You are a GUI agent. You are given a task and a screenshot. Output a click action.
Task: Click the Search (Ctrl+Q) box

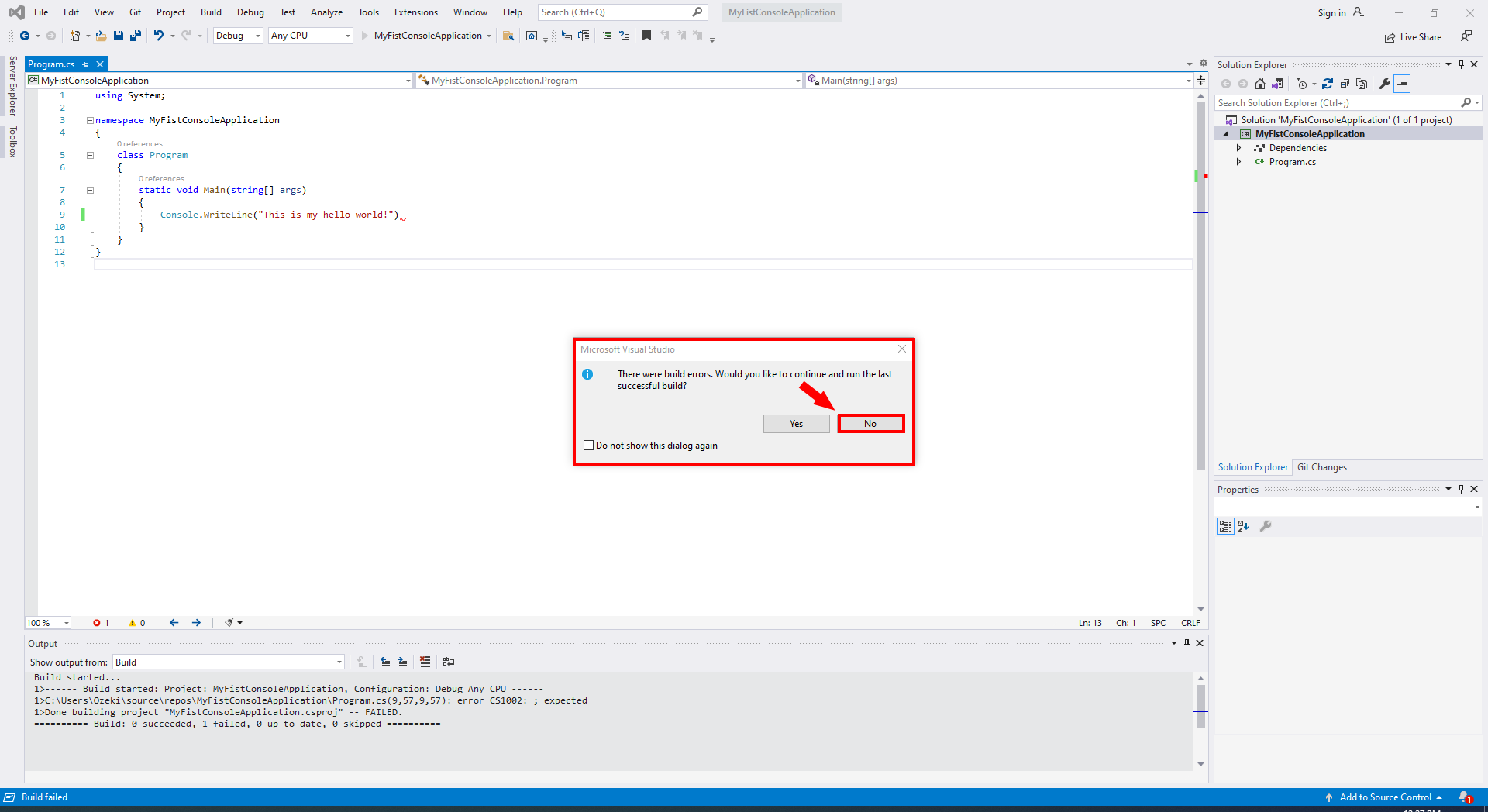point(622,12)
